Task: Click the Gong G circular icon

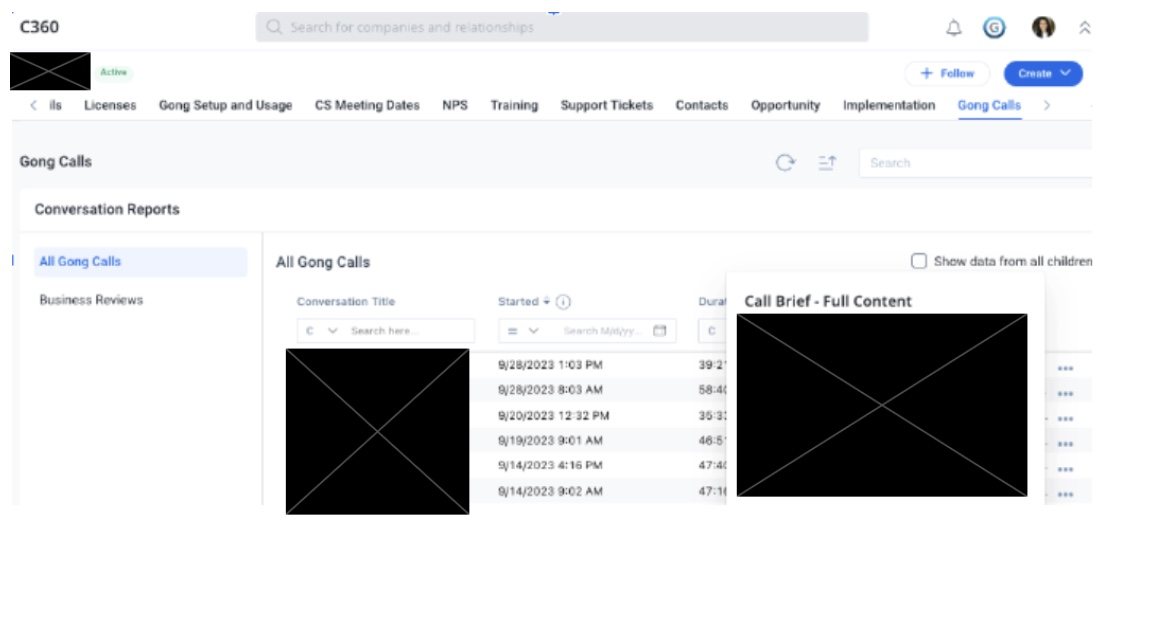Action: click(x=994, y=28)
